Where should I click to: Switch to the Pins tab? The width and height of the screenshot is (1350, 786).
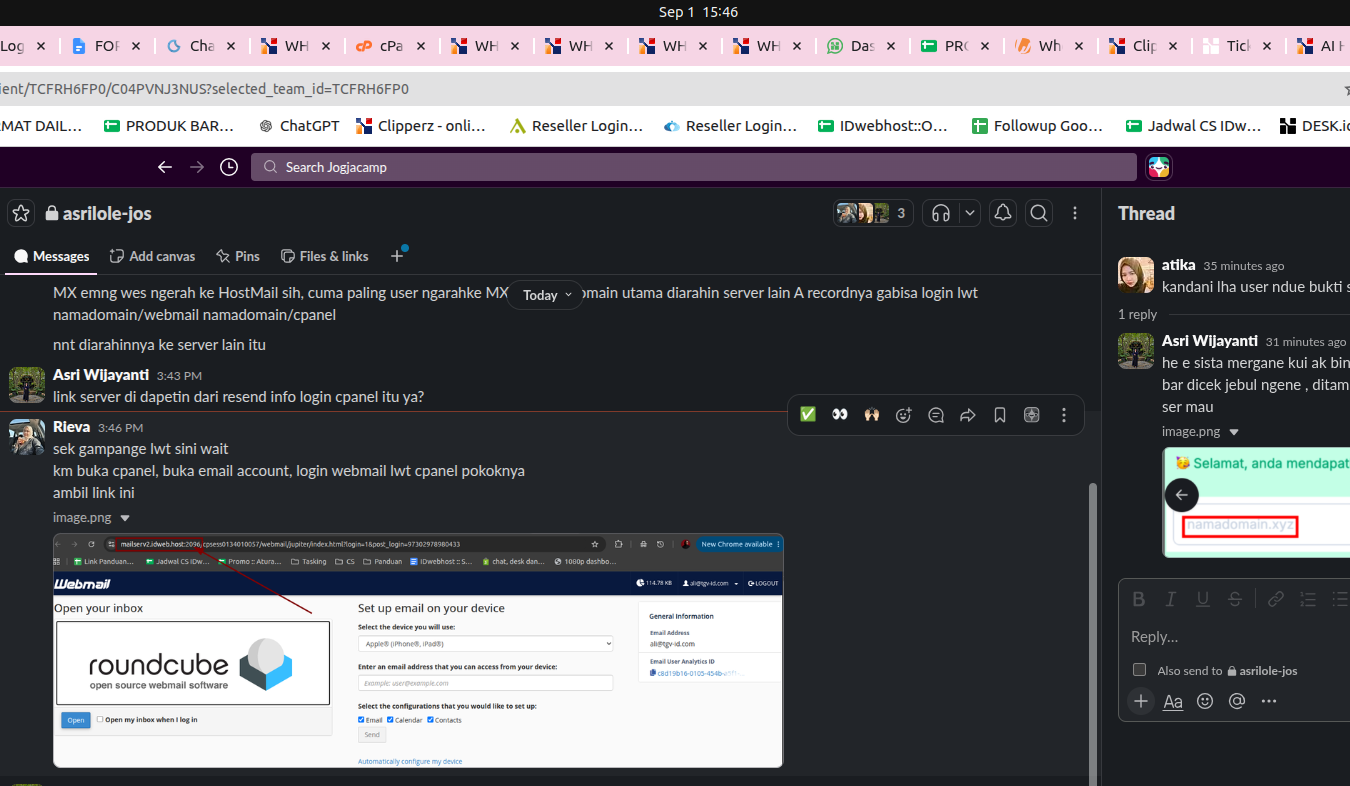(237, 256)
